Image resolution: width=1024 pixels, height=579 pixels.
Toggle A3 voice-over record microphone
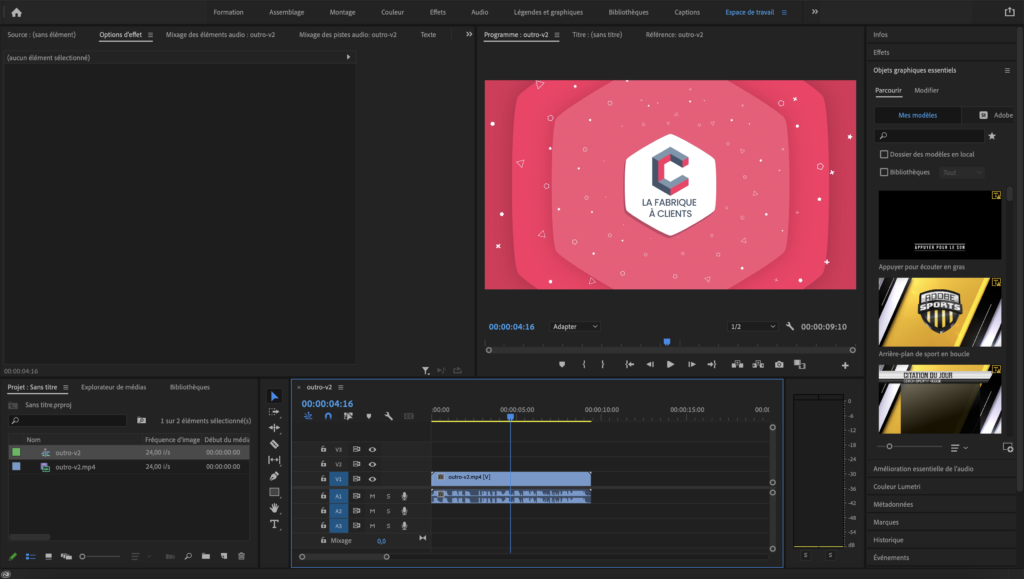tap(404, 525)
